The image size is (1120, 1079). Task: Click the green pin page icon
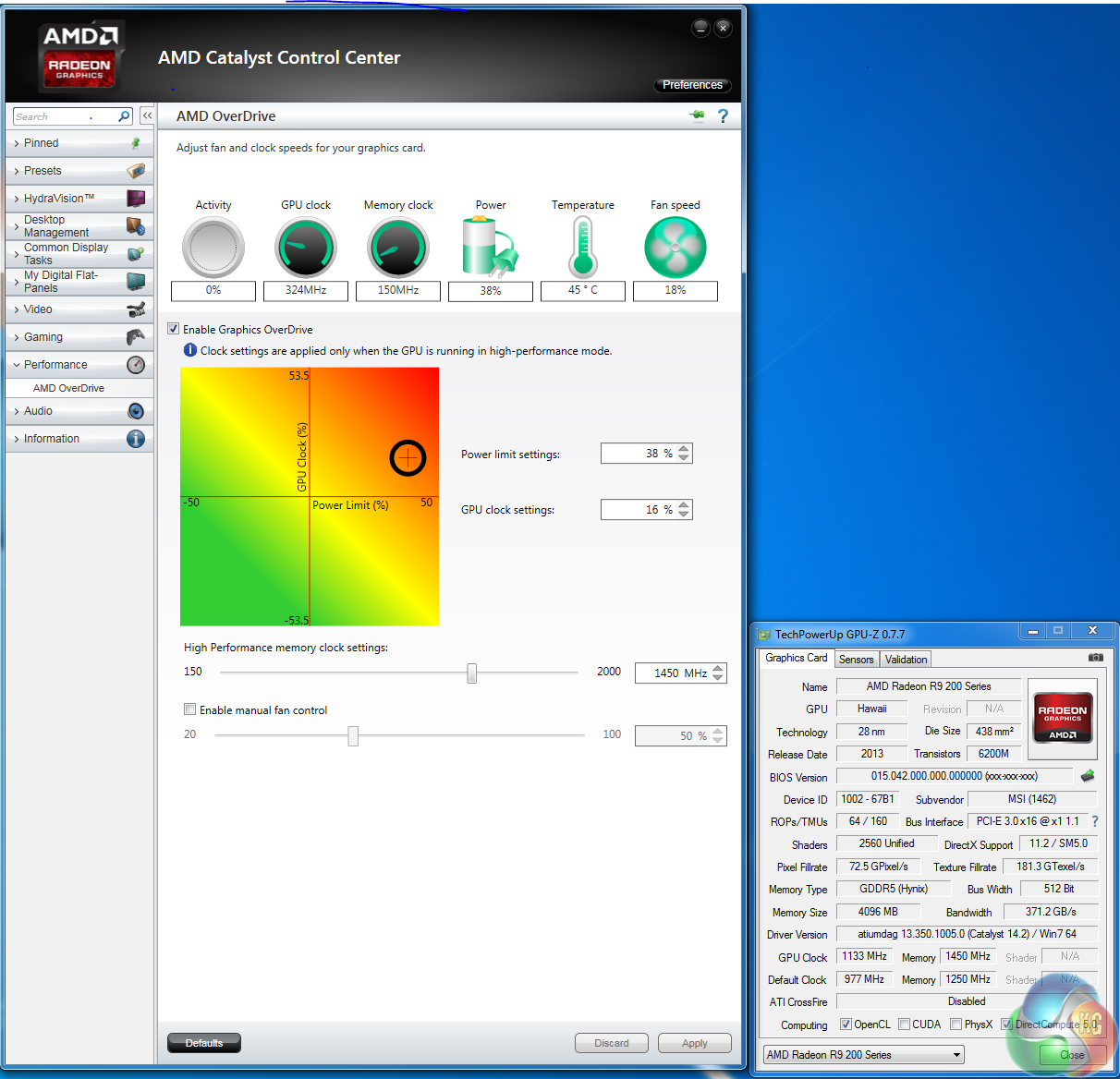pos(698,115)
